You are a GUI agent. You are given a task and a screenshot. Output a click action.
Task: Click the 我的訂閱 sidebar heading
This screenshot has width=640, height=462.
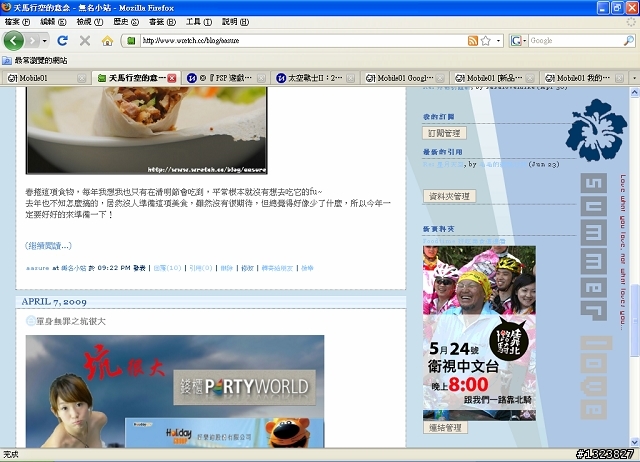click(439, 117)
